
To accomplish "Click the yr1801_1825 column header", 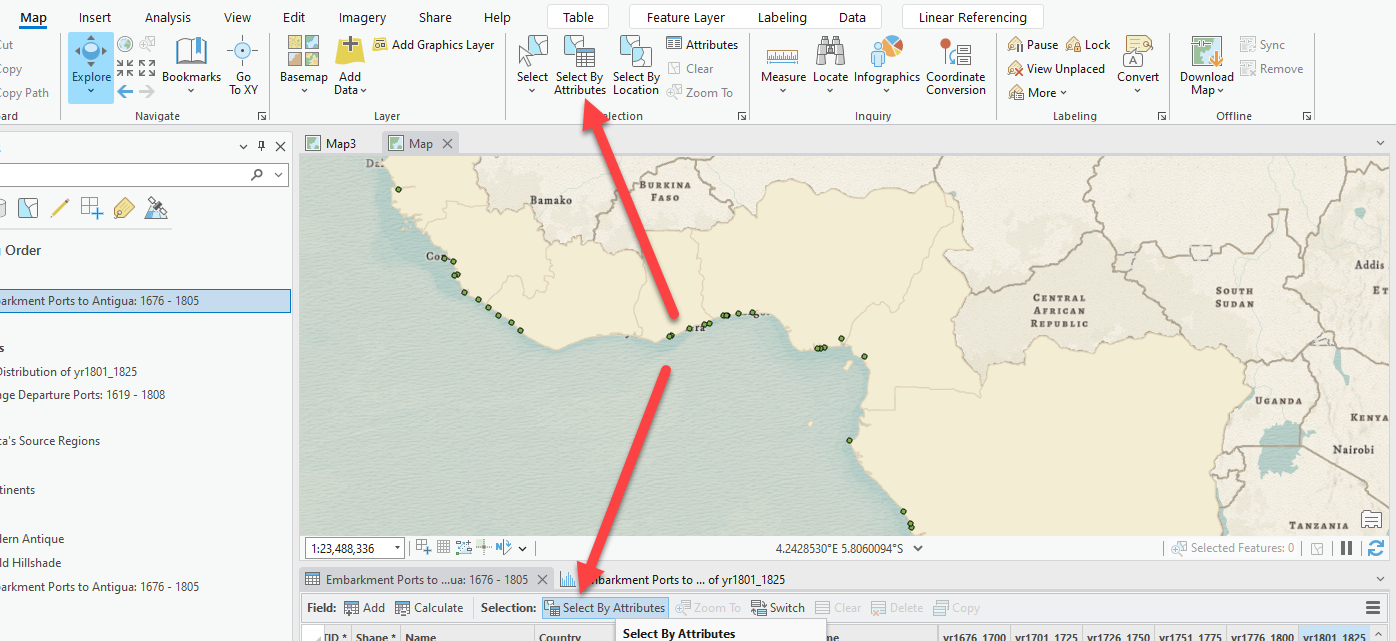I will click(1332, 636).
